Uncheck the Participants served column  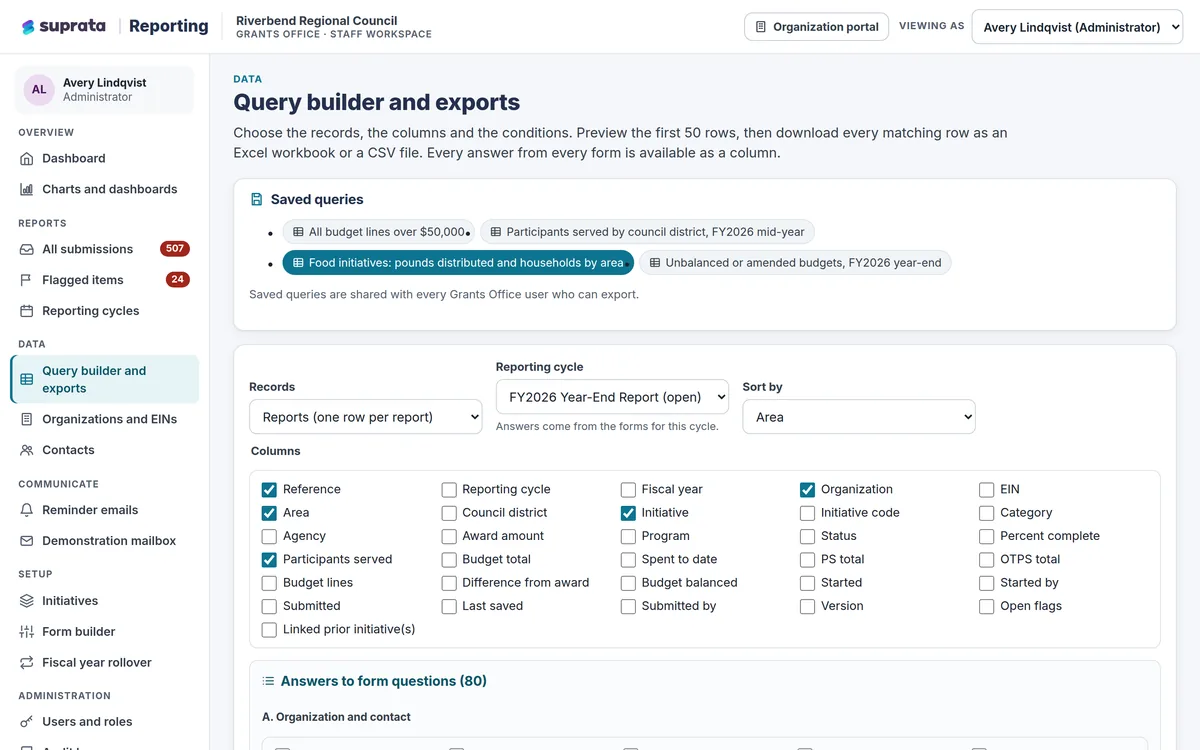click(x=269, y=560)
